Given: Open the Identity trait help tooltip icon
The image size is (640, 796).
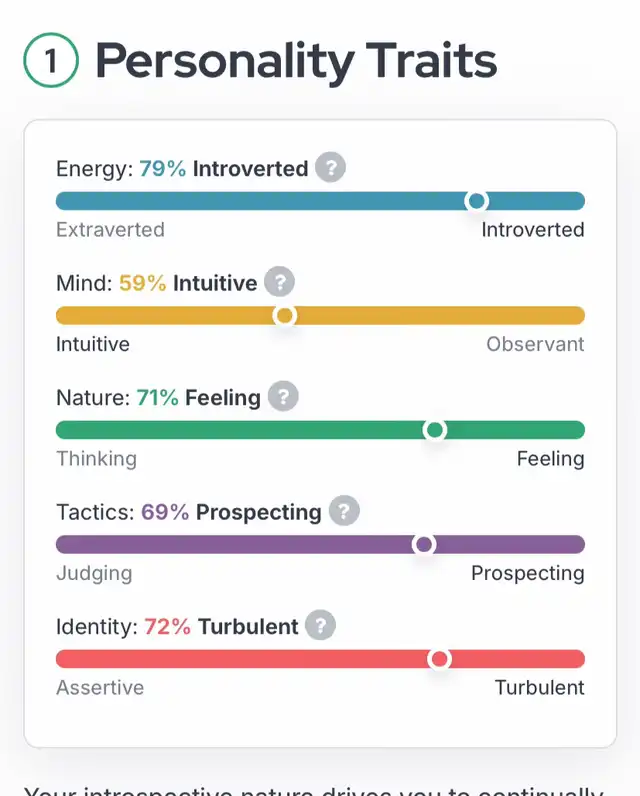Looking at the screenshot, I should 321,627.
